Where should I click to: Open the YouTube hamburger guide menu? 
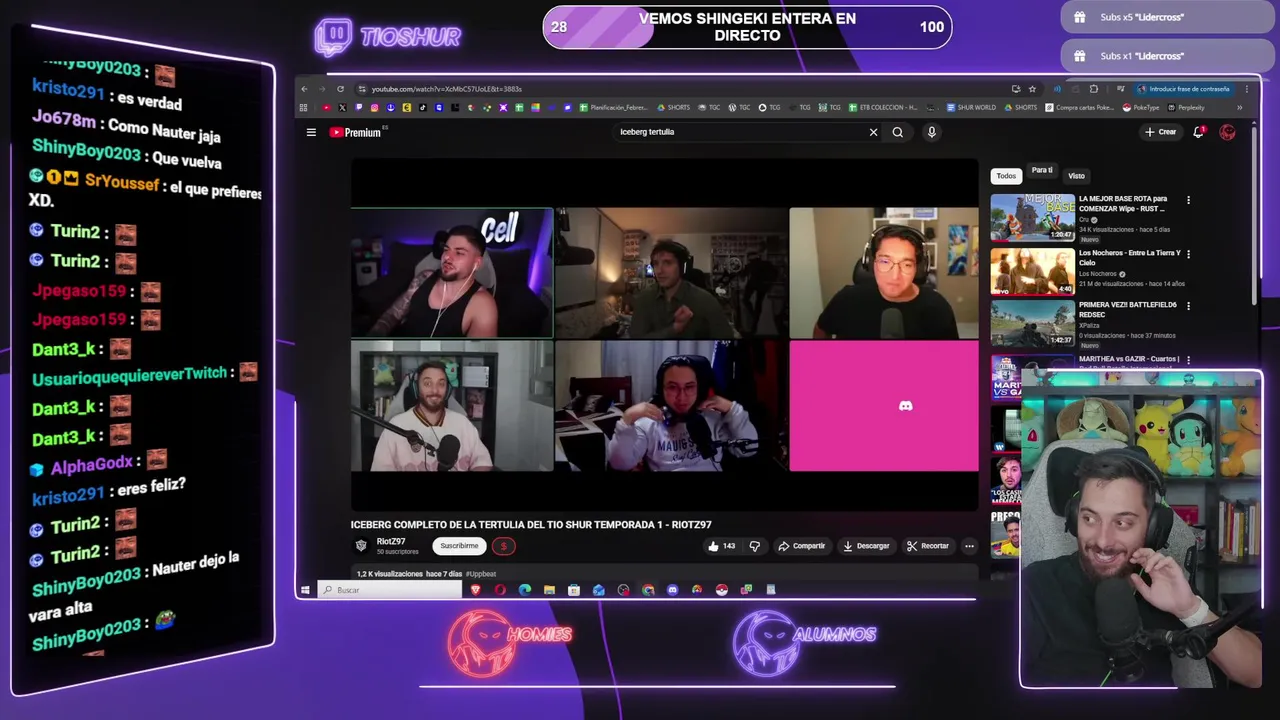tap(311, 132)
